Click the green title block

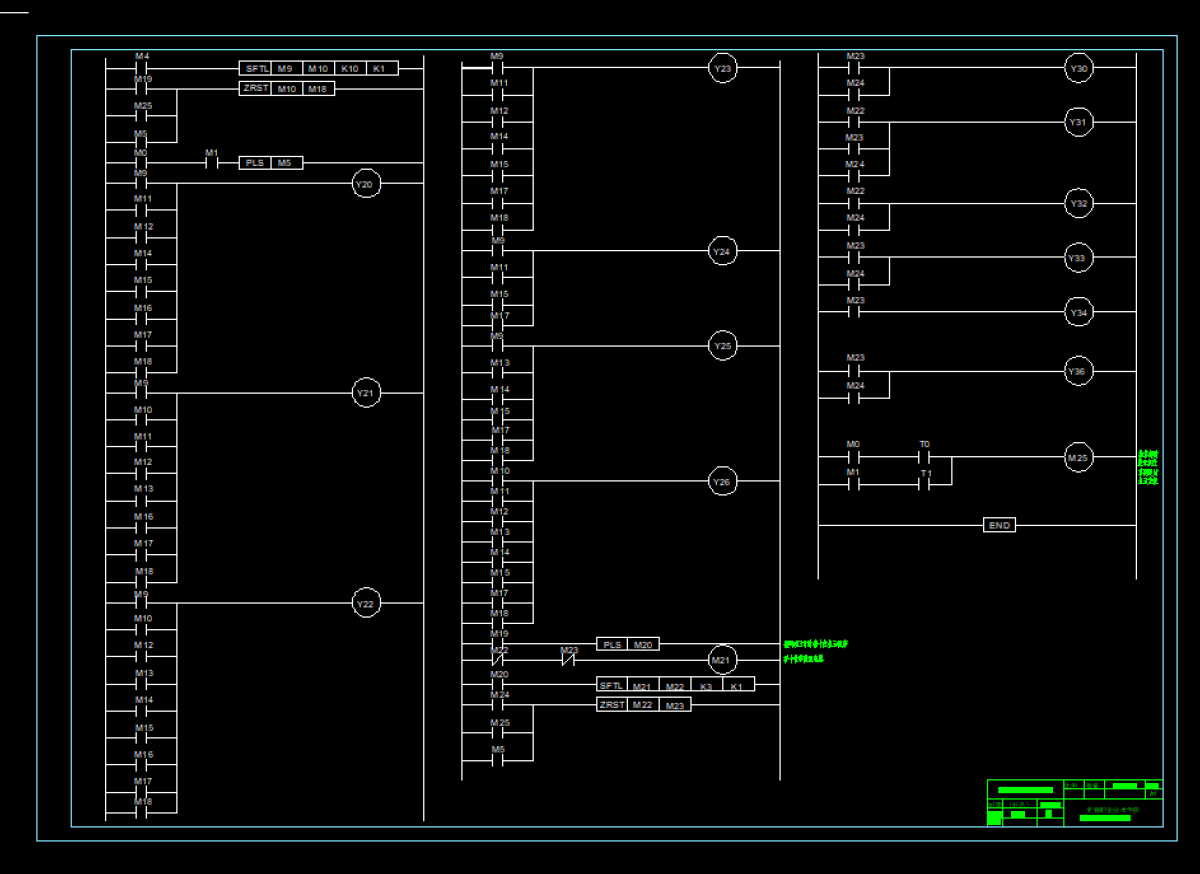click(x=1074, y=803)
